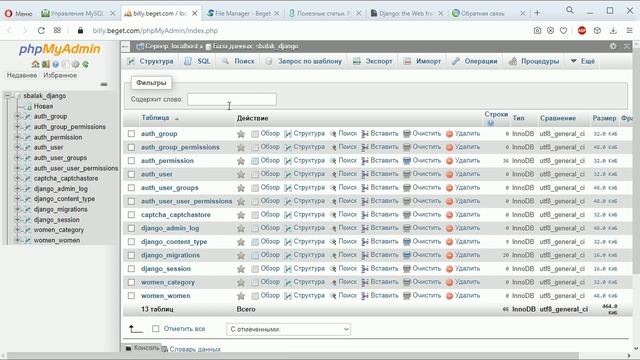640x360 pixels.
Task: Click the table icon next to auth_user in tree
Action: tap(27, 147)
